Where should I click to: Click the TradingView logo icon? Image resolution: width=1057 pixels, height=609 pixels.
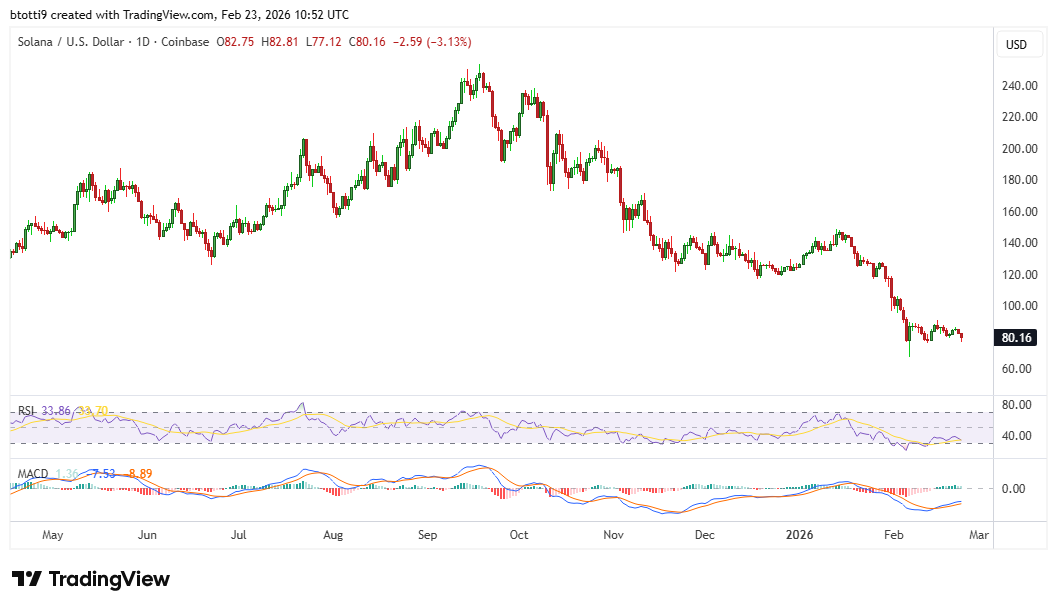pos(27,579)
